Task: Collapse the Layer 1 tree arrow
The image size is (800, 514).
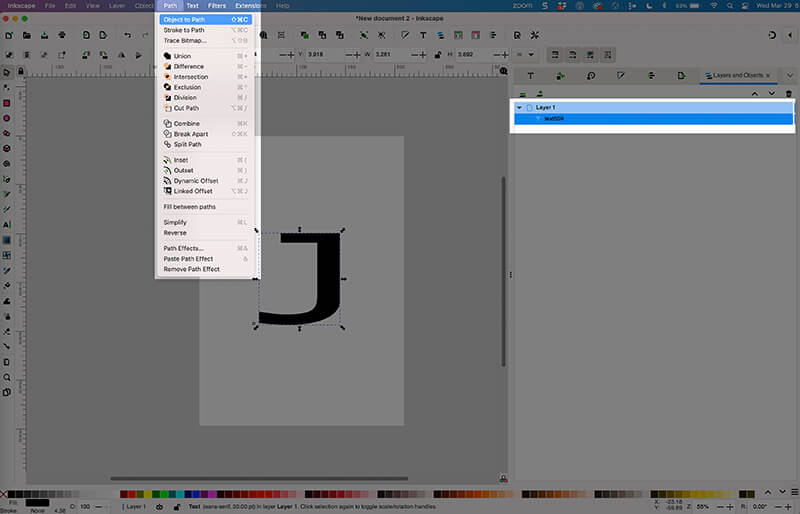Action: (519, 107)
